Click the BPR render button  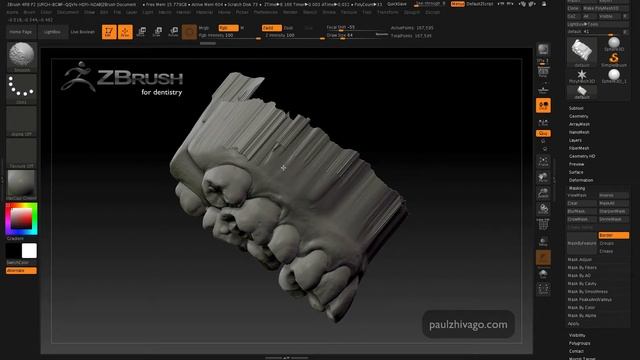[x=543, y=50]
